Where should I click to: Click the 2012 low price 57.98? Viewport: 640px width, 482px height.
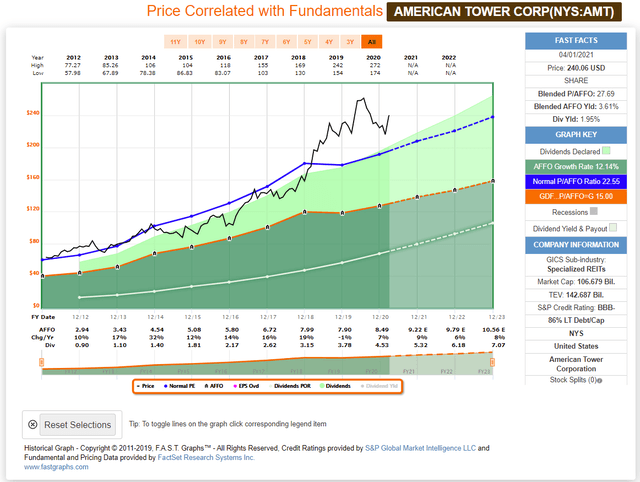(73, 73)
